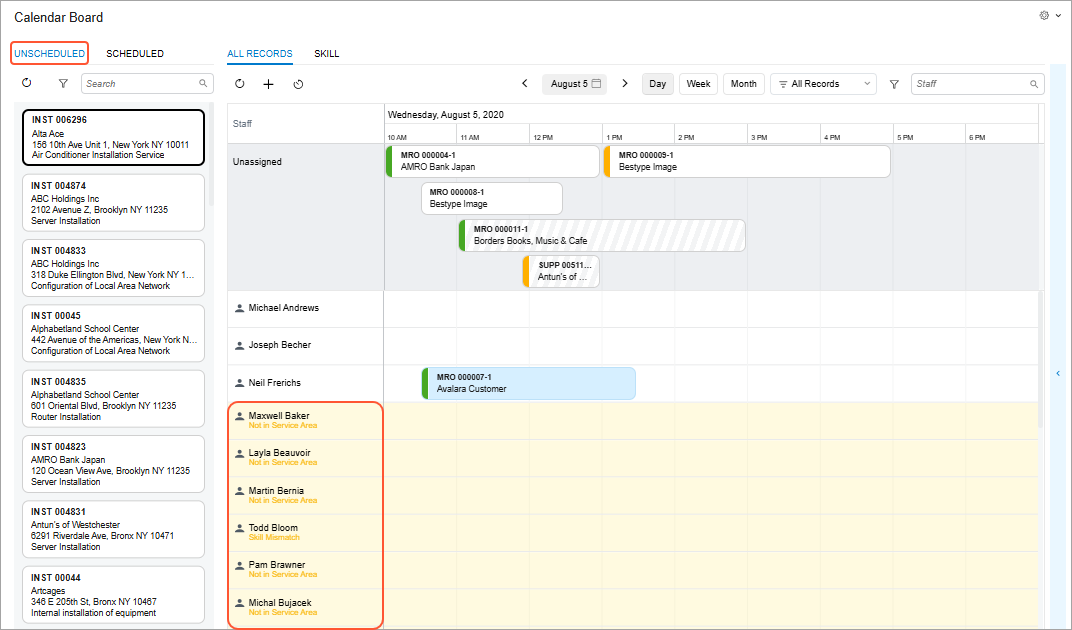Open filter for unscheduled list

coord(63,84)
